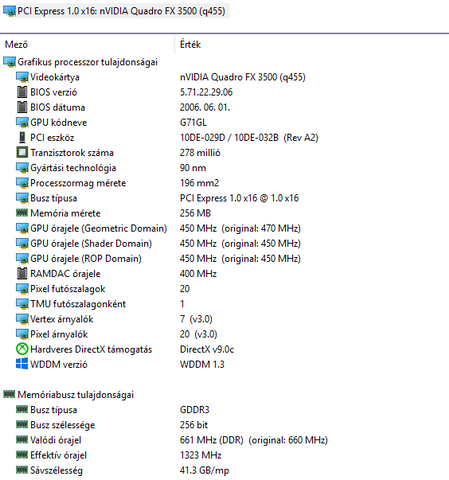Select the PCI Express 1.0 x16 device title
The image size is (449, 480).
tap(121, 11)
